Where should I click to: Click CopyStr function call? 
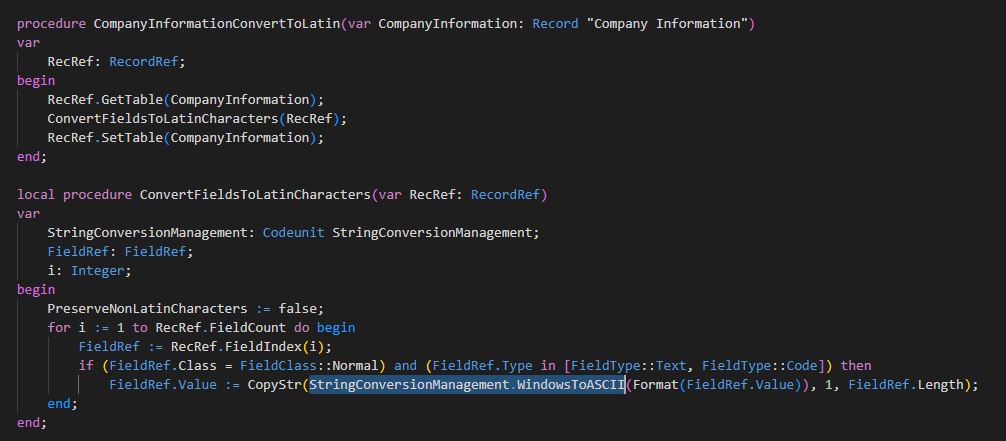[x=275, y=385]
